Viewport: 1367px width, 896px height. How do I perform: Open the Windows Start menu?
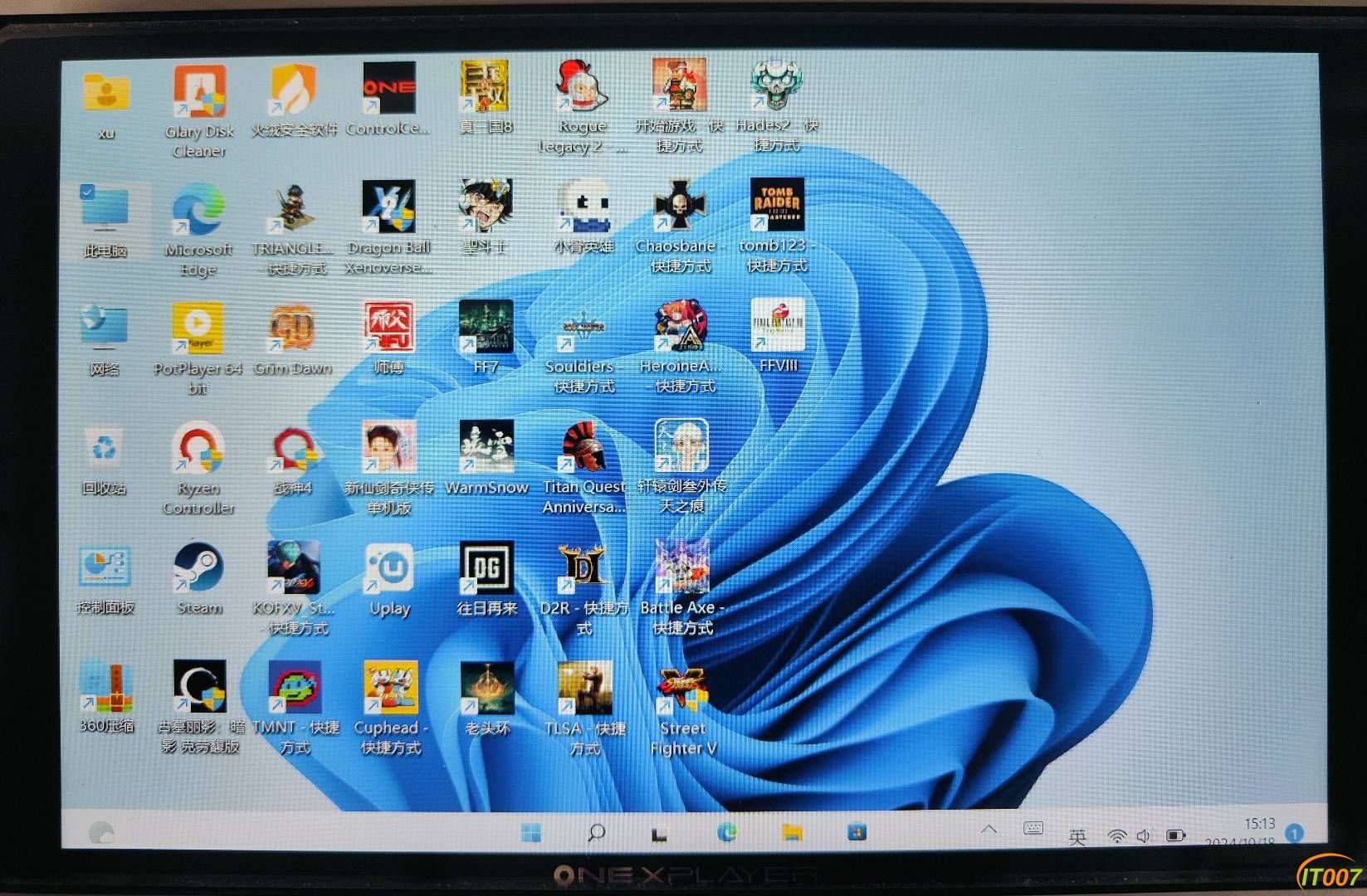point(531,832)
